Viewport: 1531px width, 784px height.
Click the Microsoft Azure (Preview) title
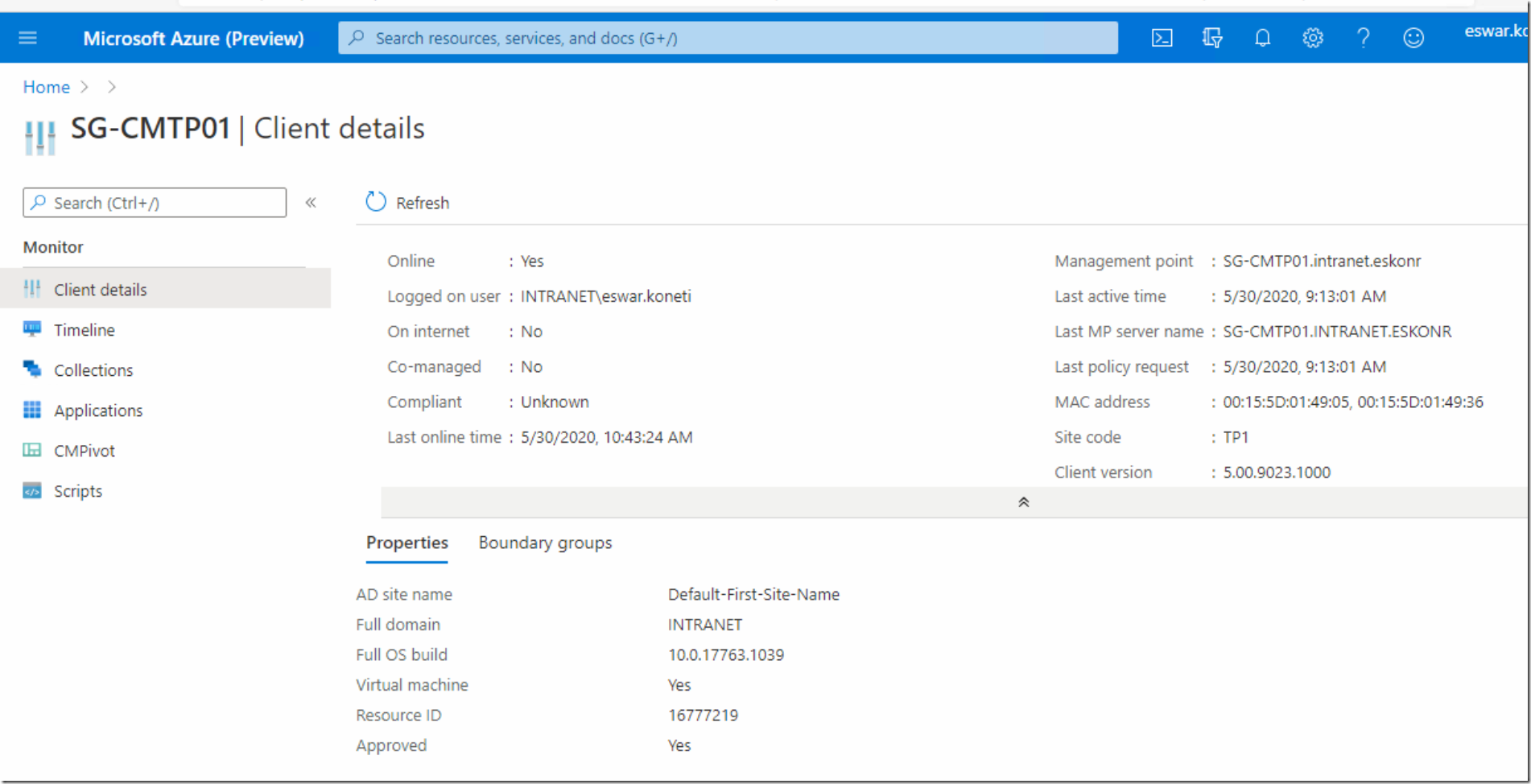coord(194,39)
